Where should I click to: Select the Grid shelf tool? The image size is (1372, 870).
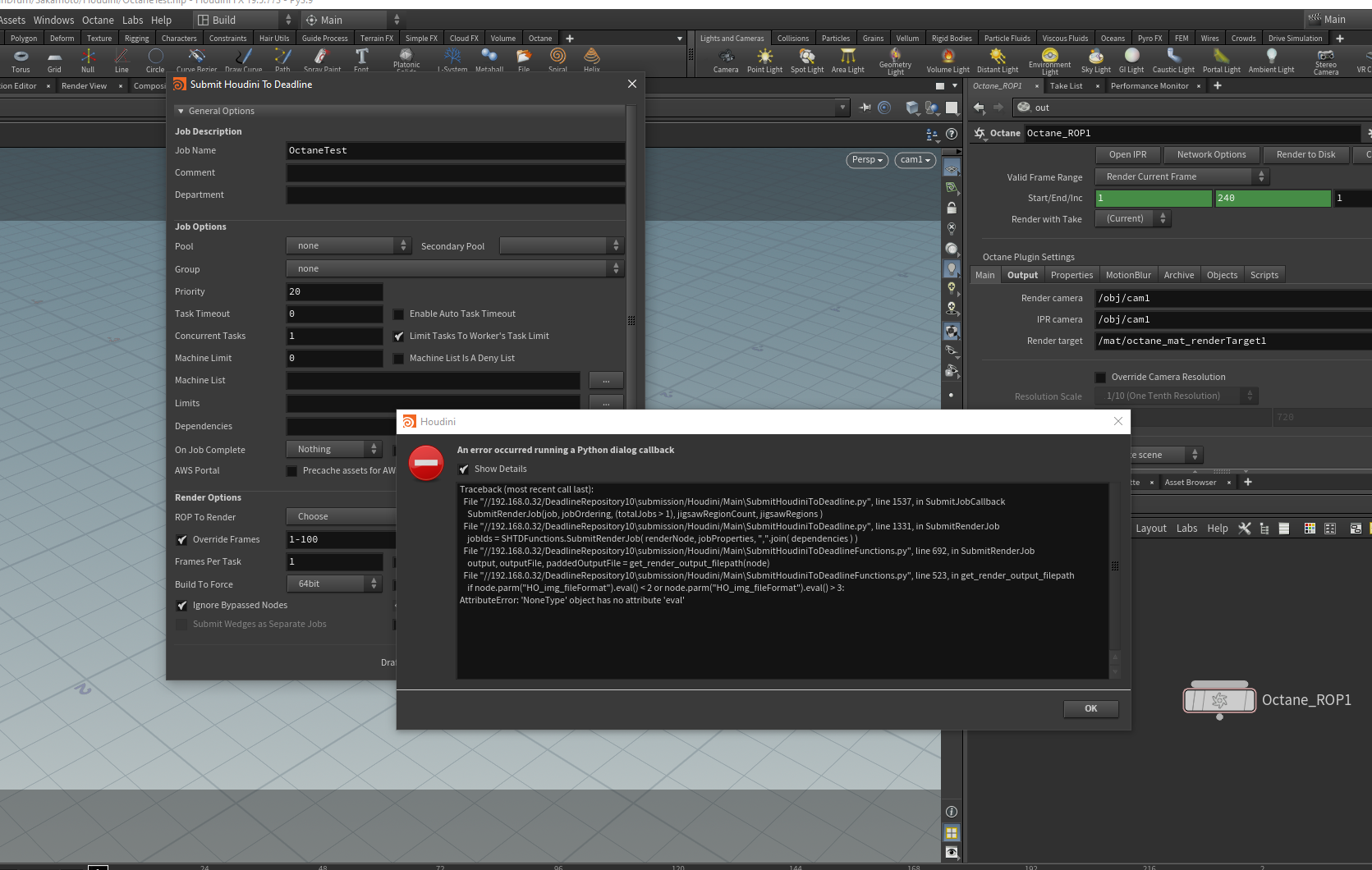(x=54, y=60)
